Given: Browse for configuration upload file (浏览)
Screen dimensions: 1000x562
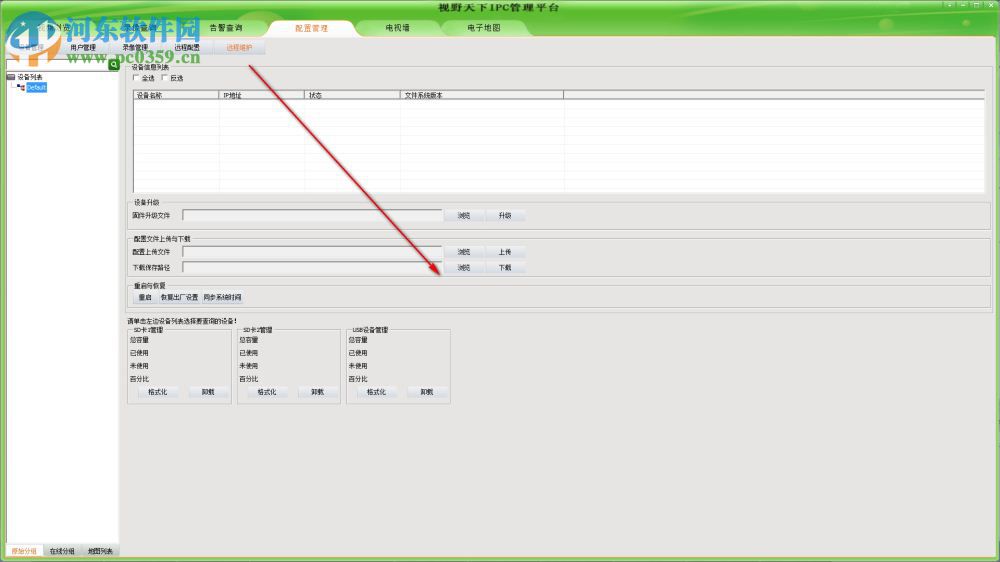Looking at the screenshot, I should [x=464, y=252].
